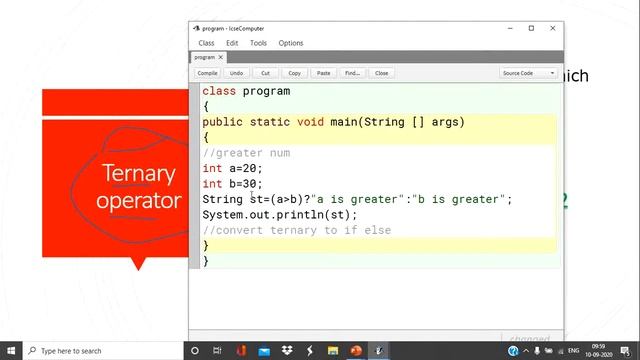Open the Source Code view dropdown
The image size is (640, 360).
point(528,73)
